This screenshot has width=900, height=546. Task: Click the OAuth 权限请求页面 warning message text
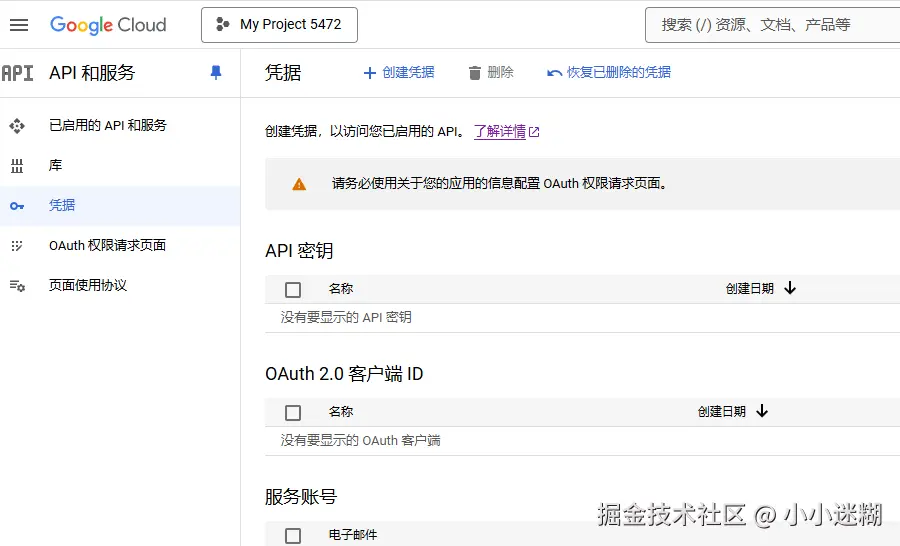(x=499, y=184)
